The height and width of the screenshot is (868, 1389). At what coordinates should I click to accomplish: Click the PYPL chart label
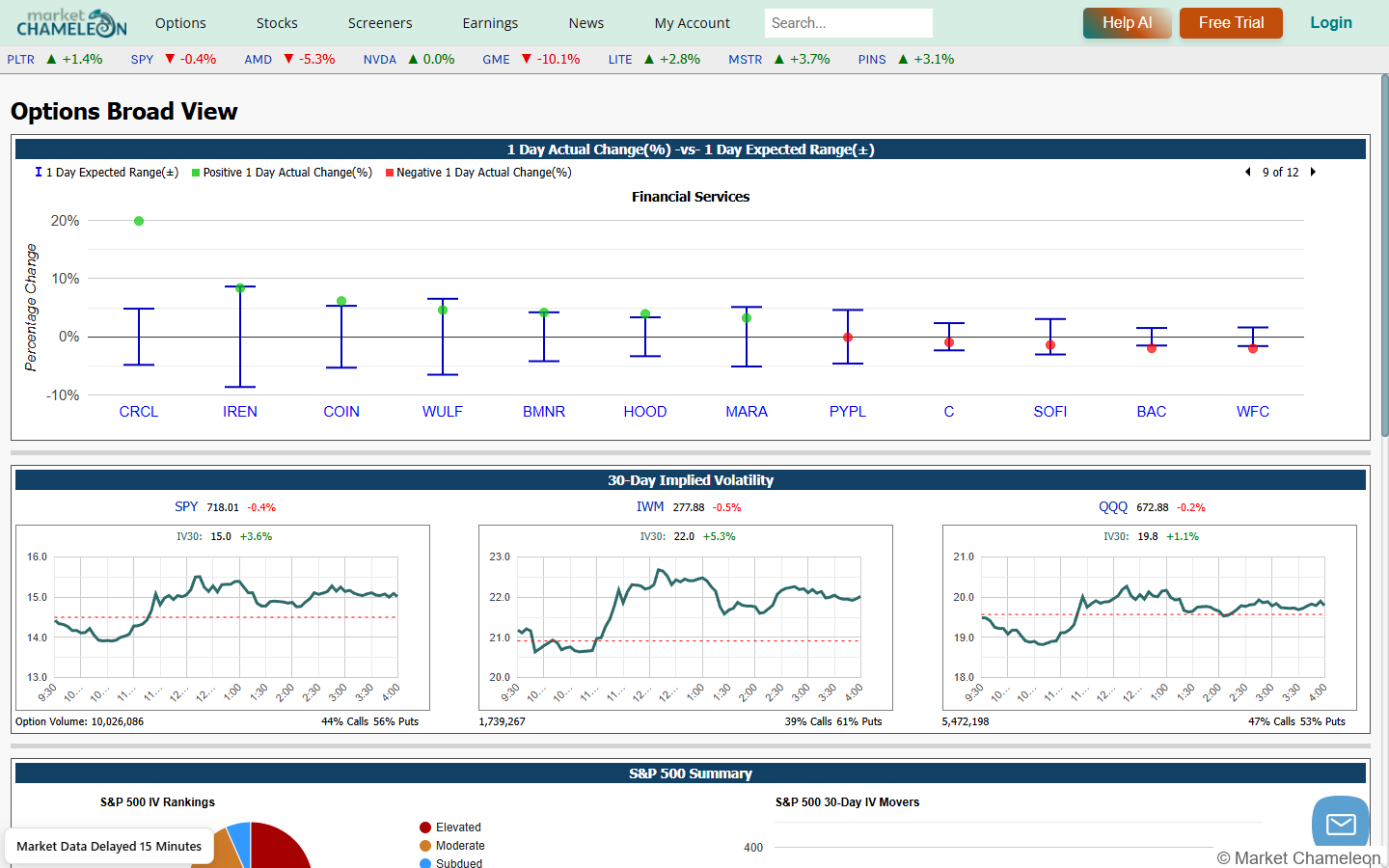pyautogui.click(x=848, y=412)
